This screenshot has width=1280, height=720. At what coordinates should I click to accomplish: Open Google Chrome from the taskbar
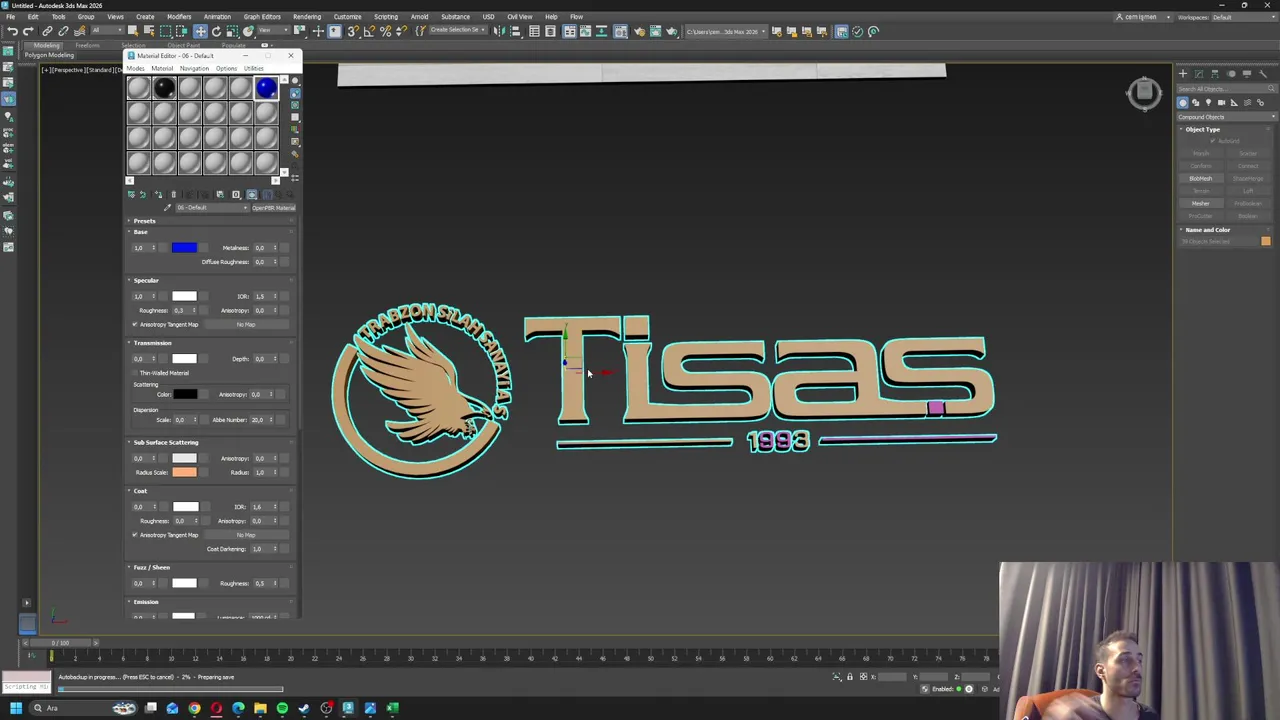pos(194,708)
